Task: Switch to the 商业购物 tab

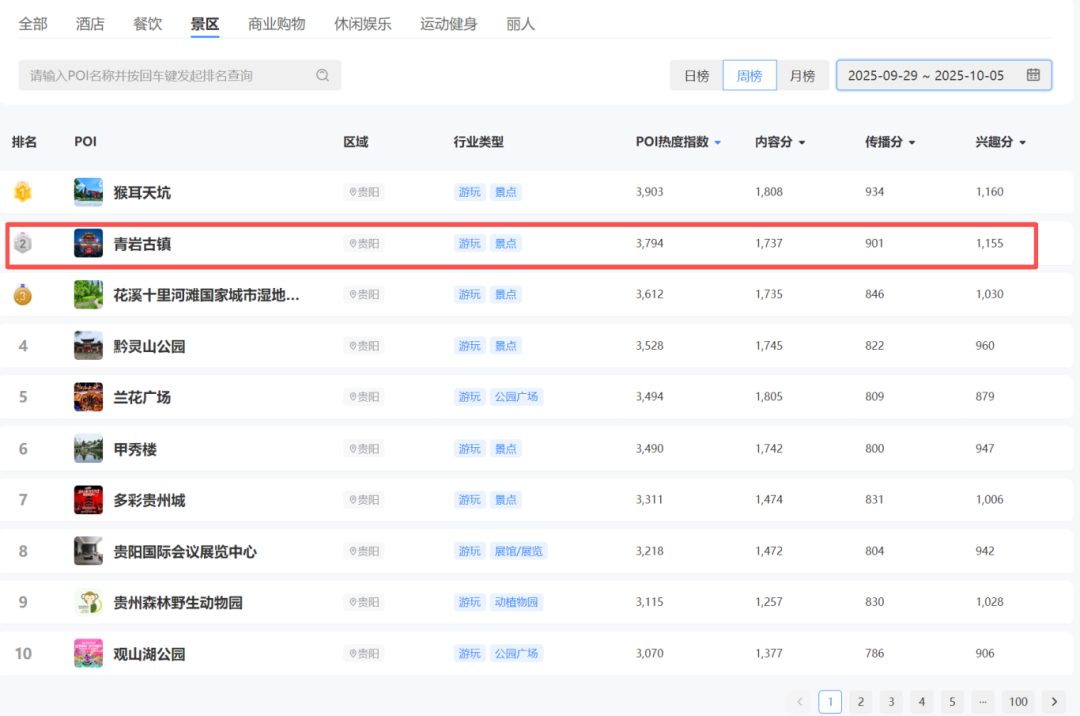Action: tap(276, 24)
